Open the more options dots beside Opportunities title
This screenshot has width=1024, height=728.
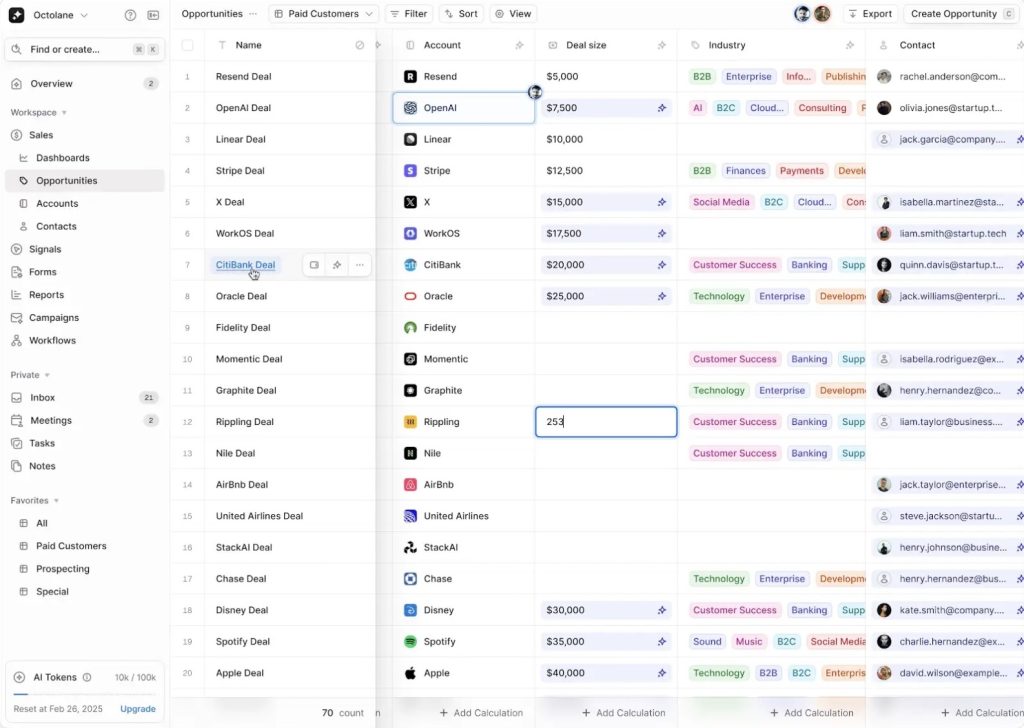[x=253, y=14]
